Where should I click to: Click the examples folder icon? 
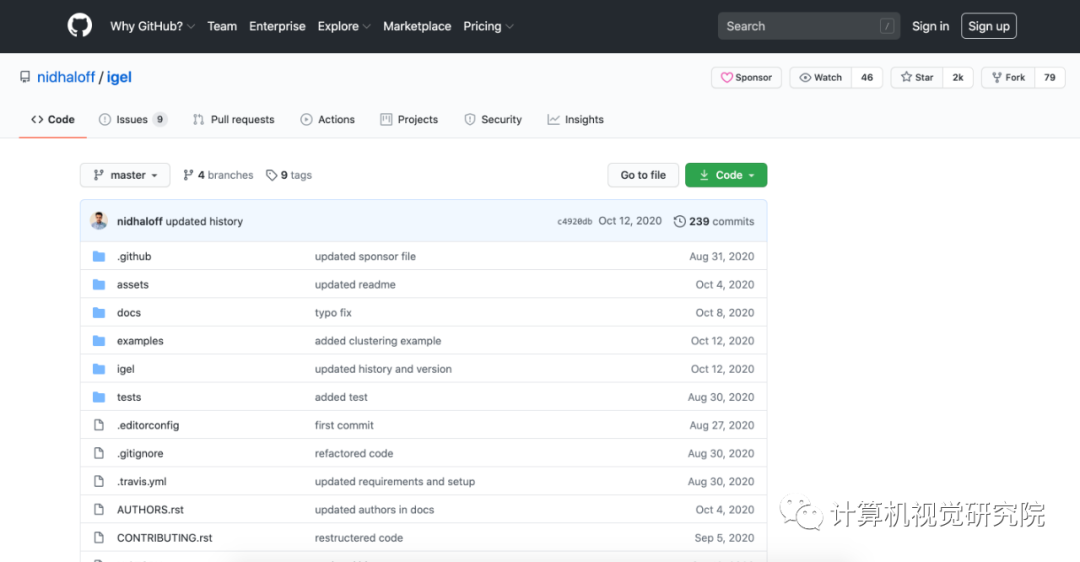click(x=99, y=341)
